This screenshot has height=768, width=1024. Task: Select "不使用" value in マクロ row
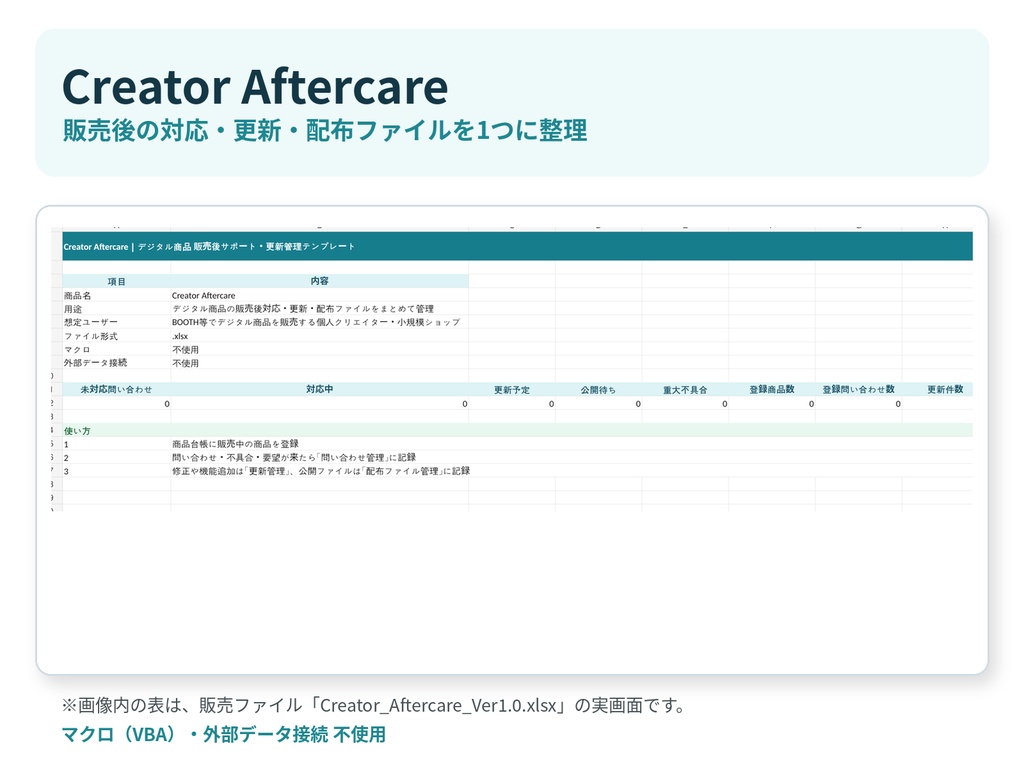click(319, 349)
